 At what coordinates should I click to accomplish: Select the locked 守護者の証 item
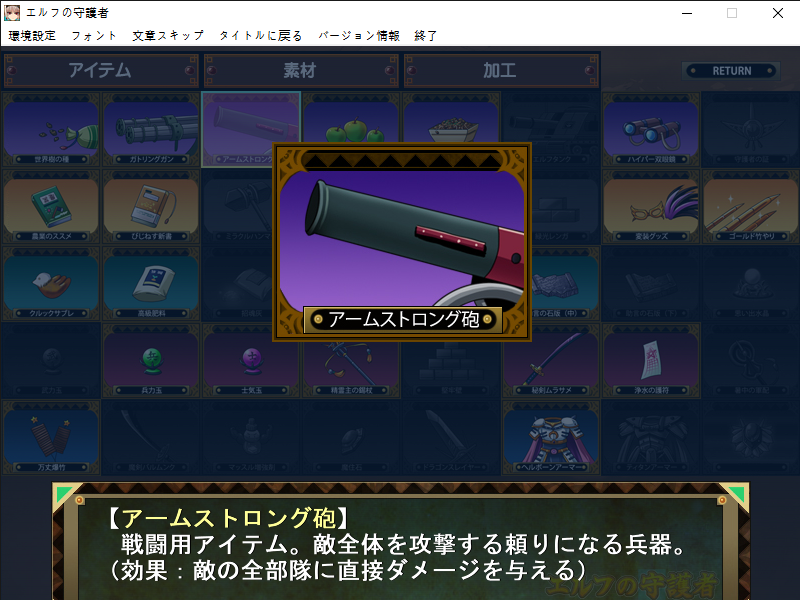(751, 130)
